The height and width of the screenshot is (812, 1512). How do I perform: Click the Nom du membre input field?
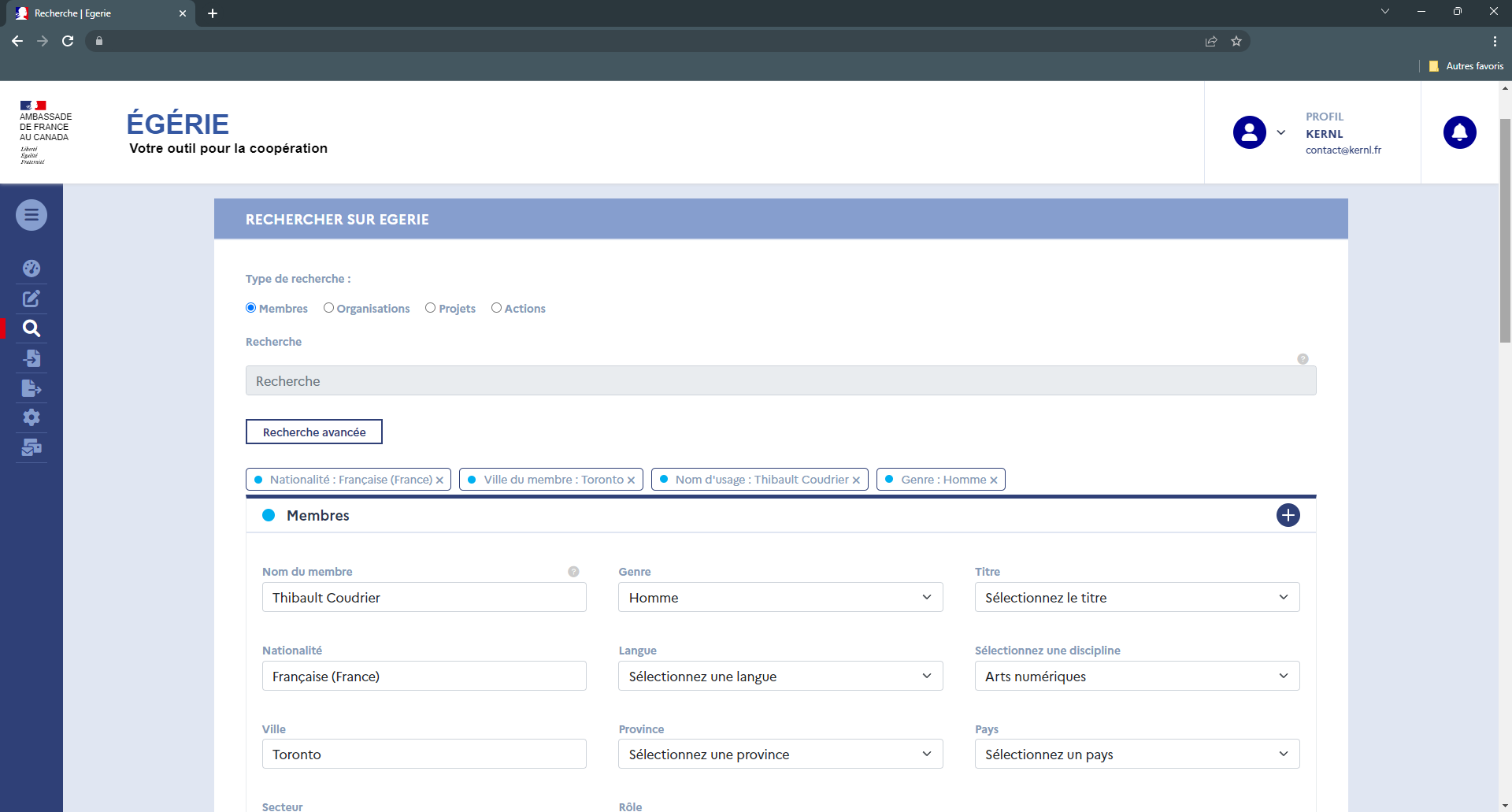424,597
